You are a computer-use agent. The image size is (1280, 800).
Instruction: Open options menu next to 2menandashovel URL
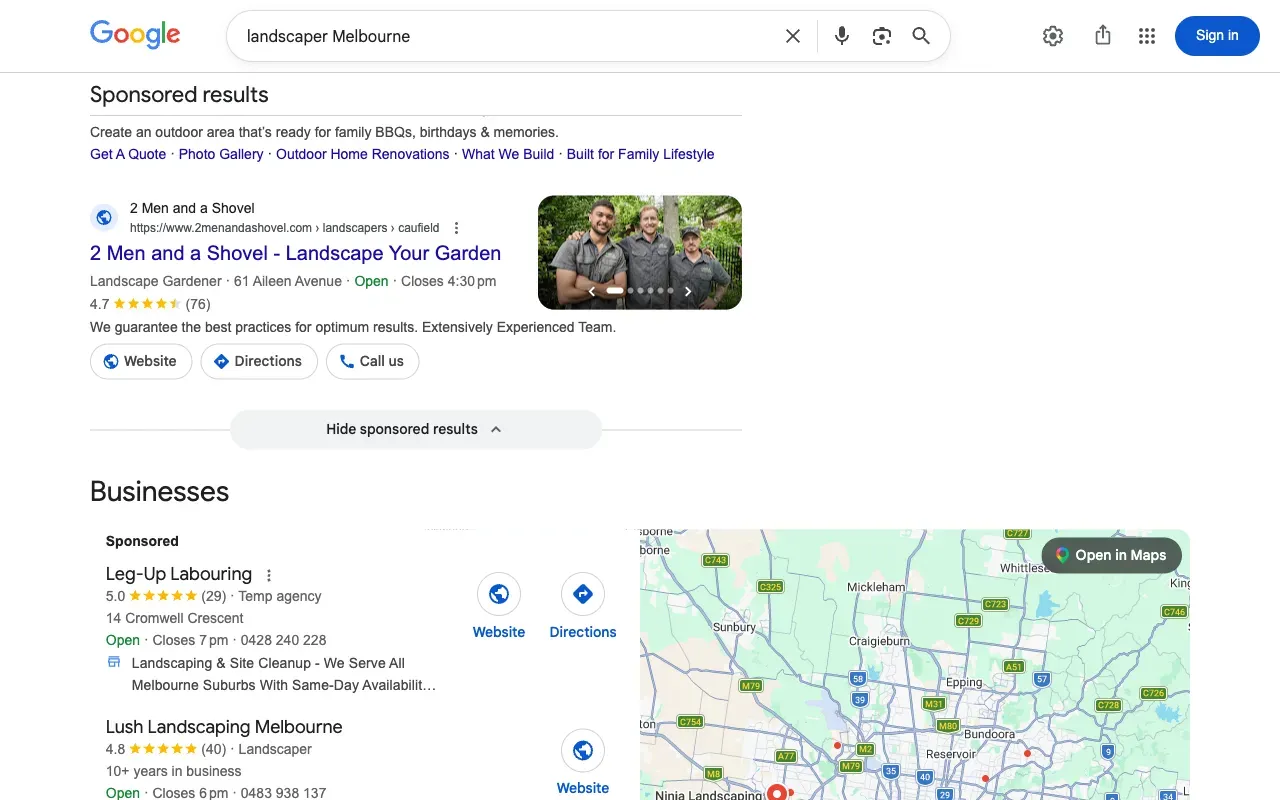coord(457,228)
